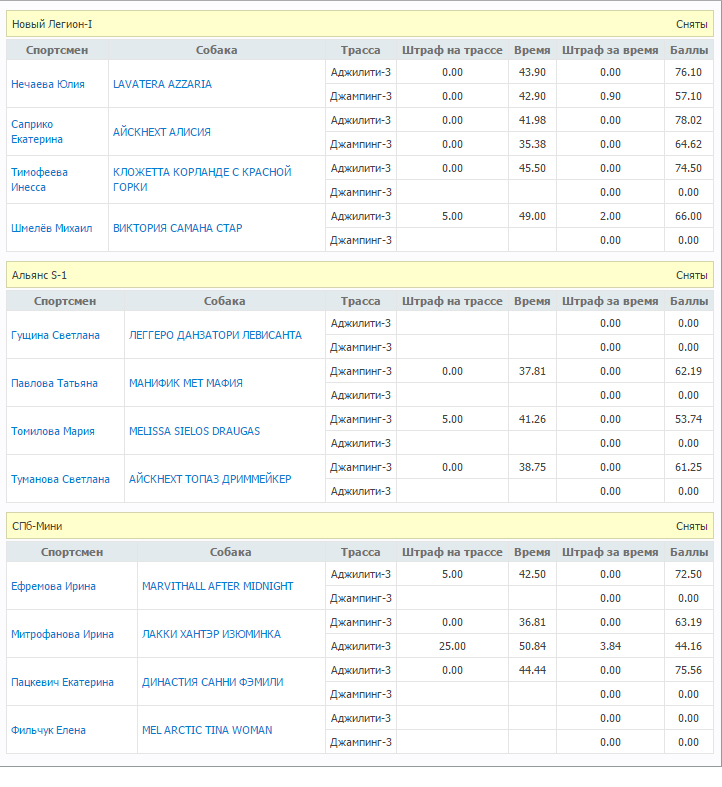Open athlete link Нечаева Юлия
Screen dimensions: 722x787
tap(47, 85)
